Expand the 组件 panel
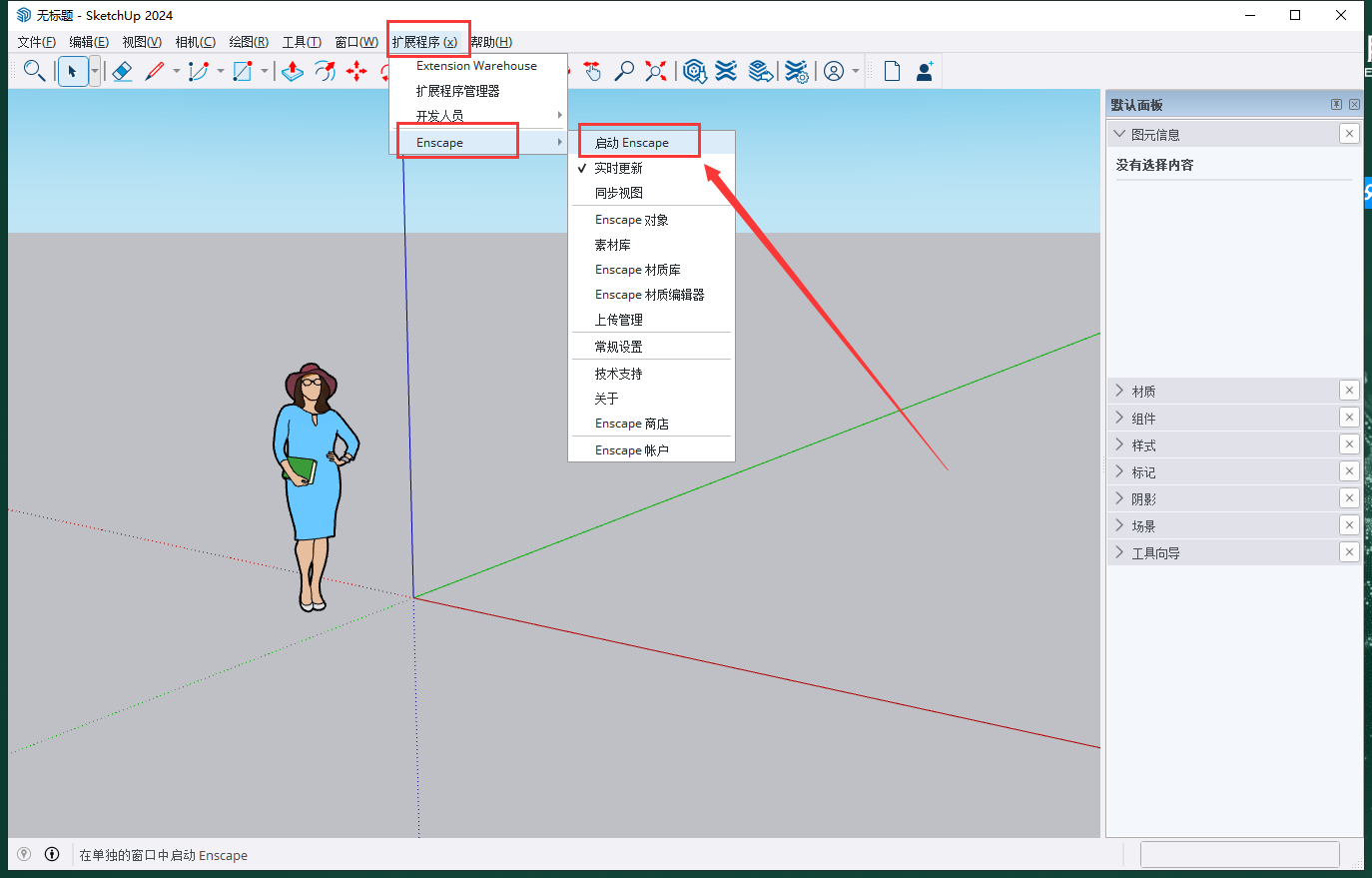The width and height of the screenshot is (1372, 878). [1119, 418]
